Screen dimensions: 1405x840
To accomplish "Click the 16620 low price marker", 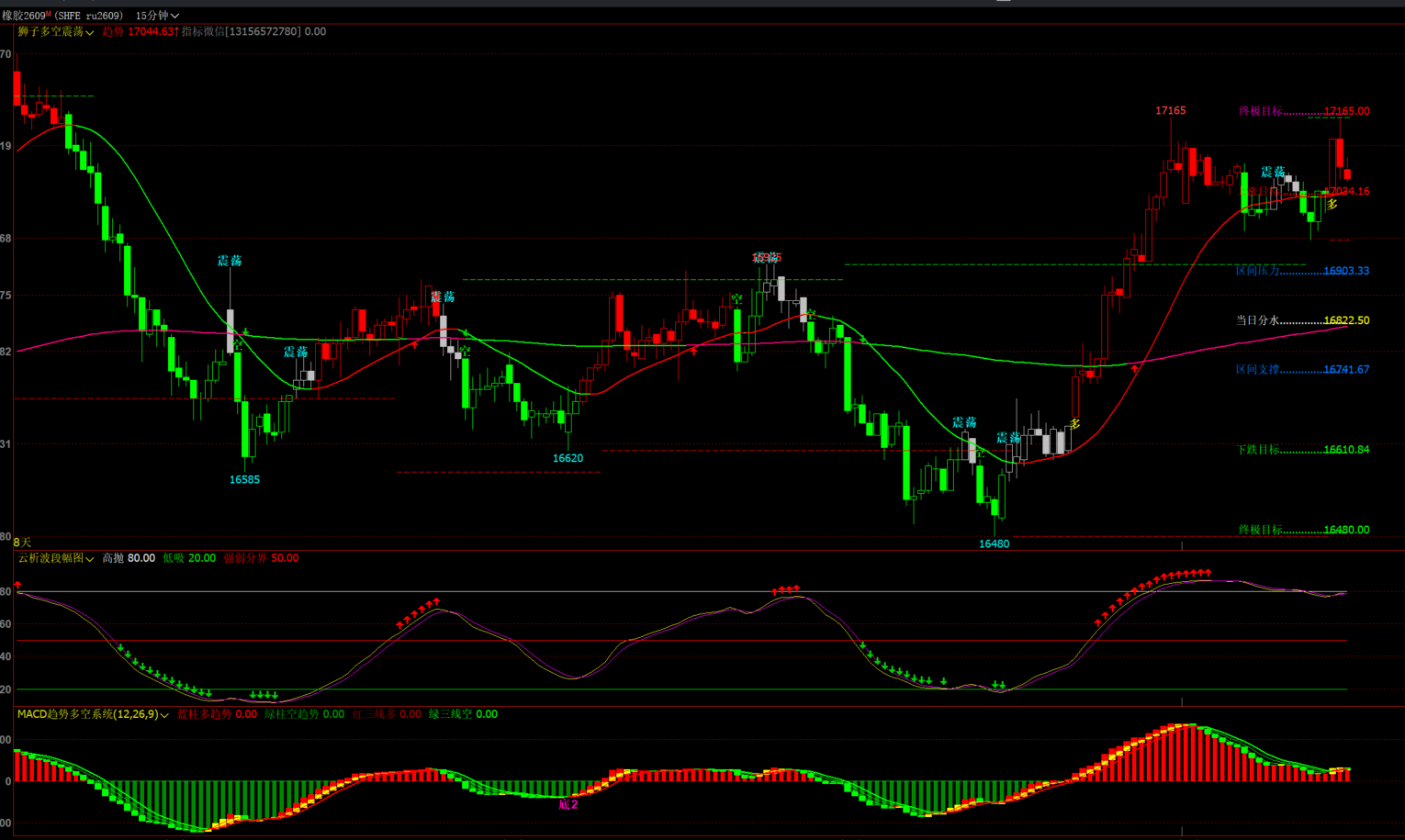I will pyautogui.click(x=568, y=458).
